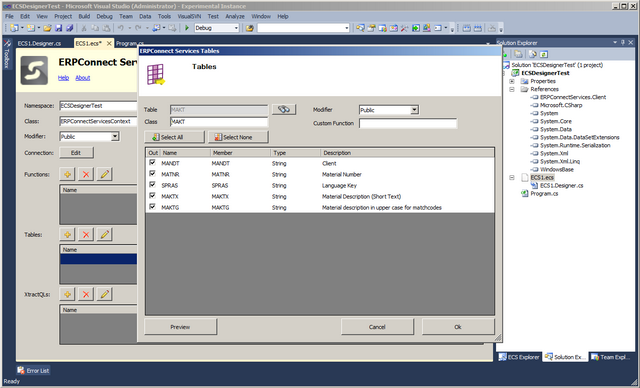Screen dimensions: 640x388
Task: Select ERPConnectServices.Client reference in Solution Explorer
Action: tap(573, 97)
